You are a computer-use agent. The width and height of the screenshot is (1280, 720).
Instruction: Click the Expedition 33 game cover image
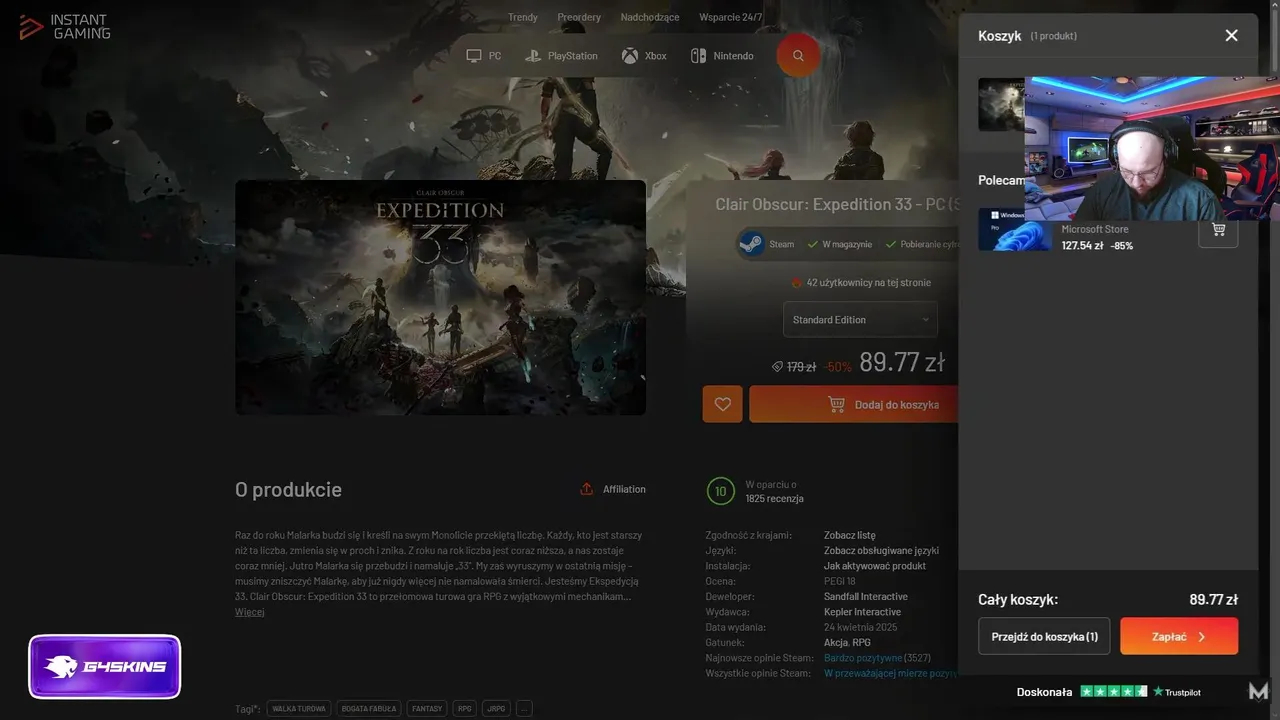pyautogui.click(x=440, y=297)
